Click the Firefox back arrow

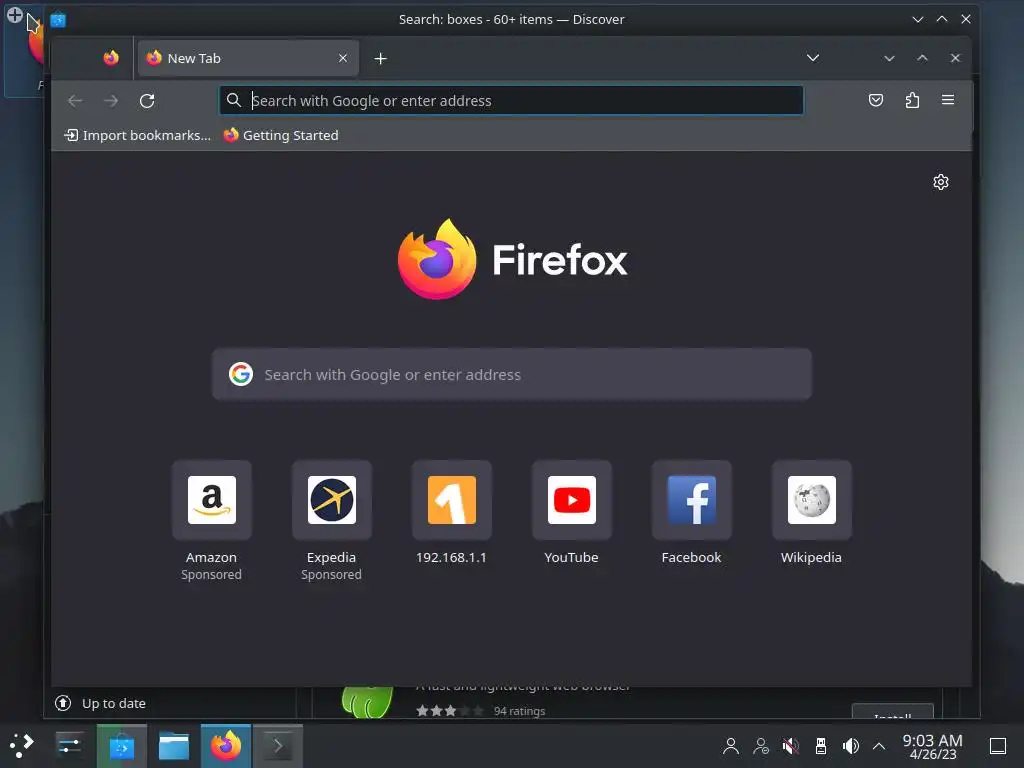(x=75, y=101)
